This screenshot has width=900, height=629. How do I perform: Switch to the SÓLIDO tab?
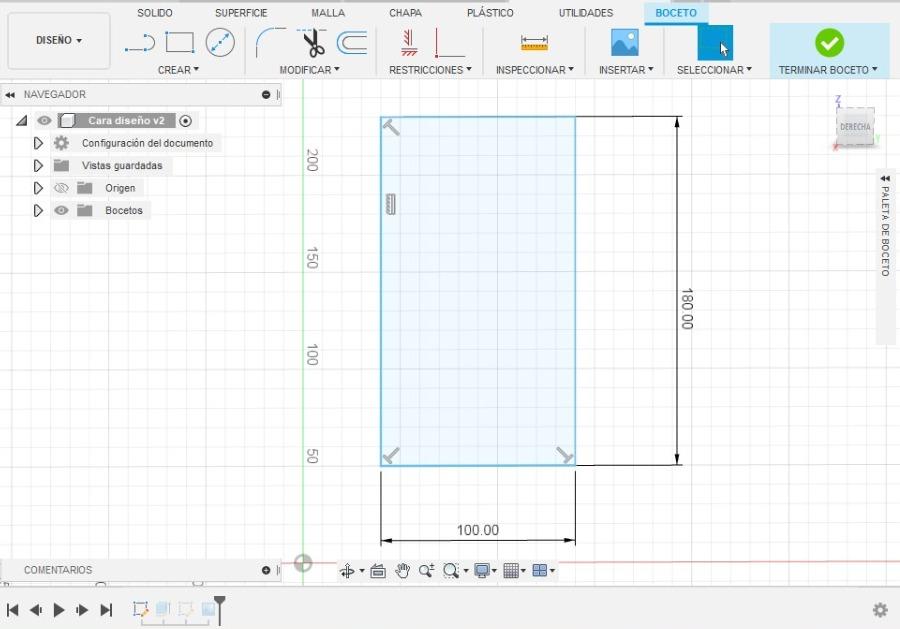(x=154, y=13)
